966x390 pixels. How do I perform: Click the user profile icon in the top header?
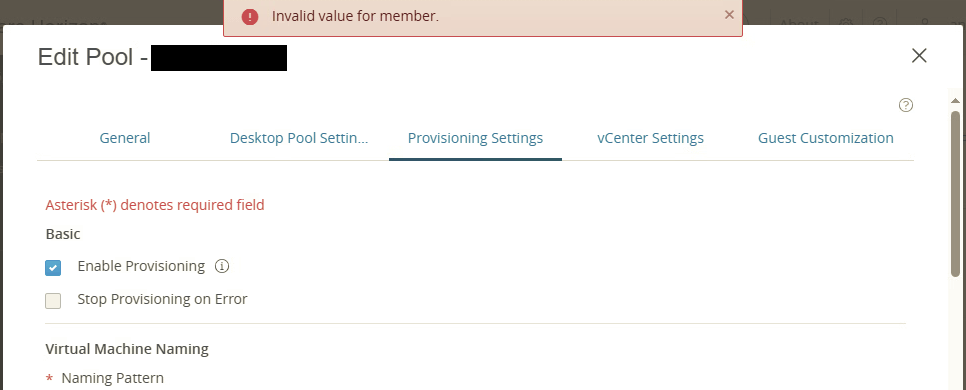(925, 23)
